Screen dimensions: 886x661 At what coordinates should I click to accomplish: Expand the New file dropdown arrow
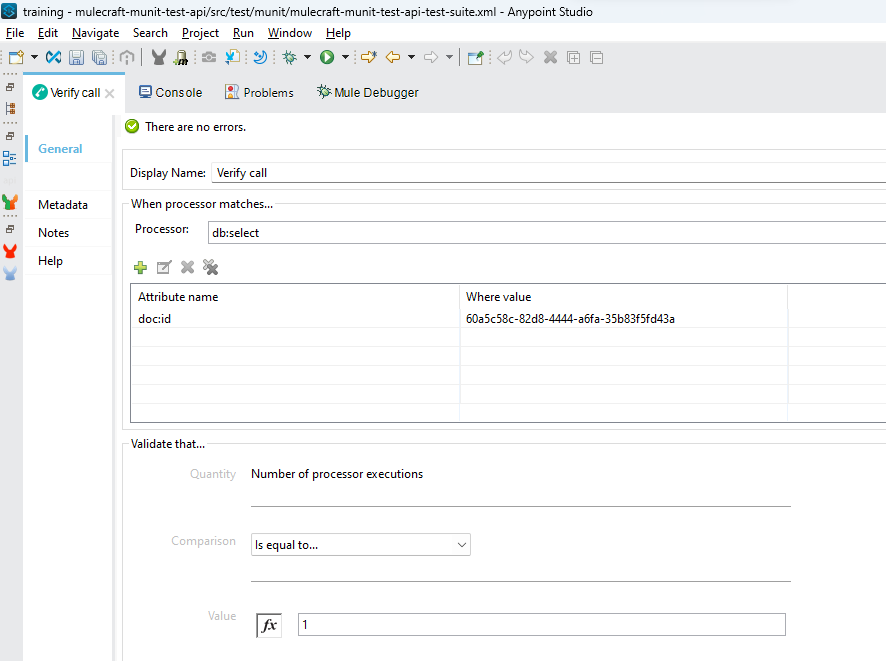(x=34, y=58)
